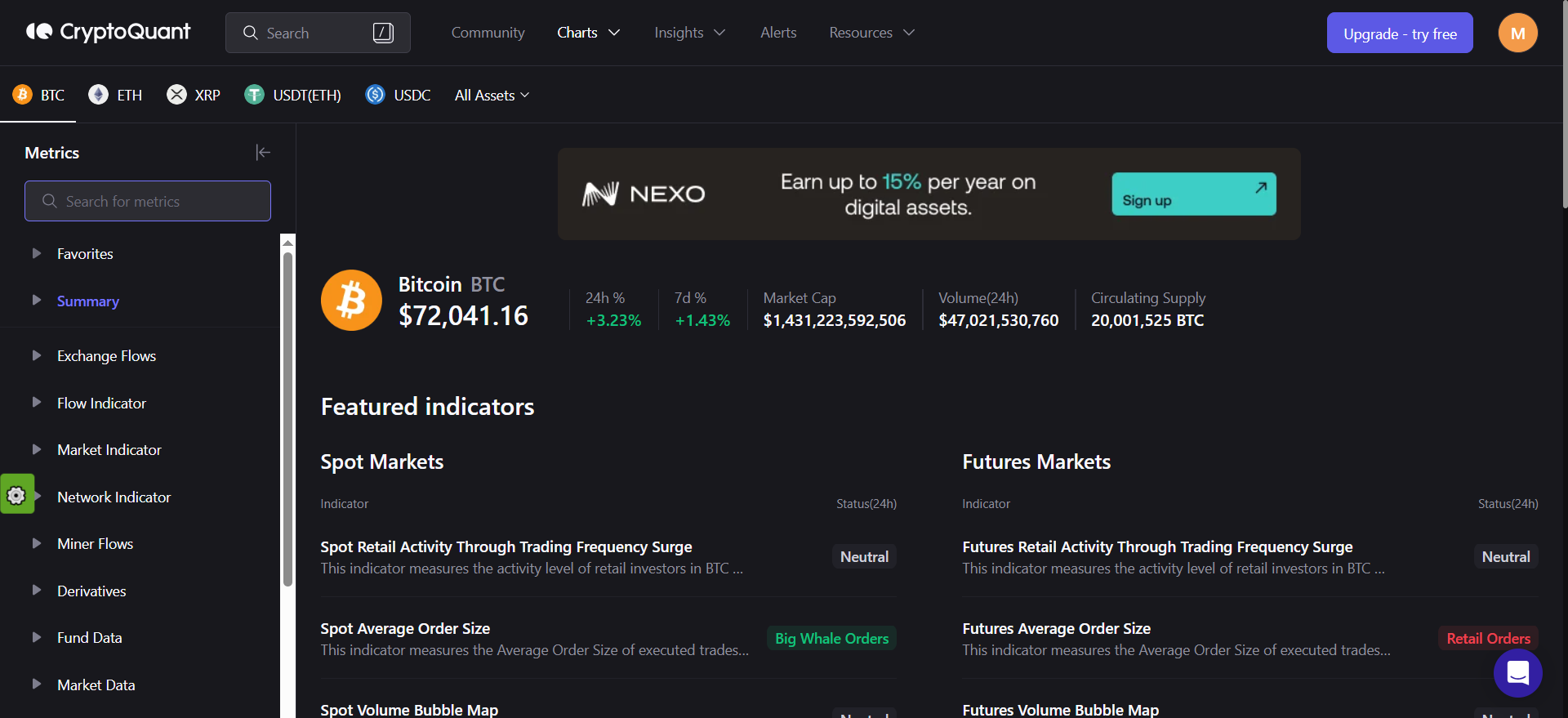Open the Resources menu
1568x718 pixels.
click(x=871, y=33)
